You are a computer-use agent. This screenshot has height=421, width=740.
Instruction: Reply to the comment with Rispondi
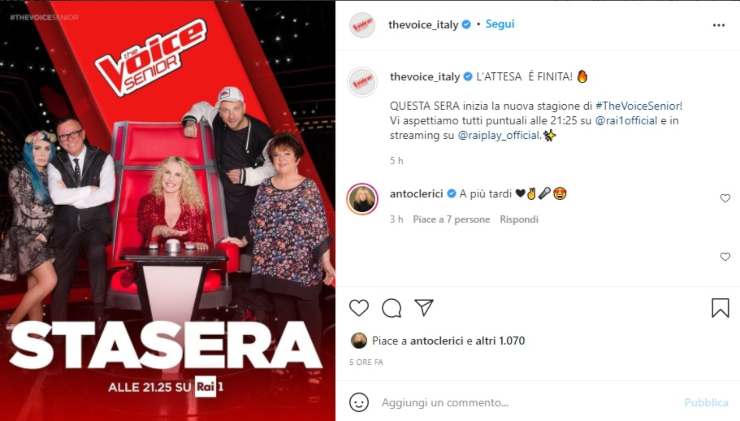pyautogui.click(x=519, y=219)
